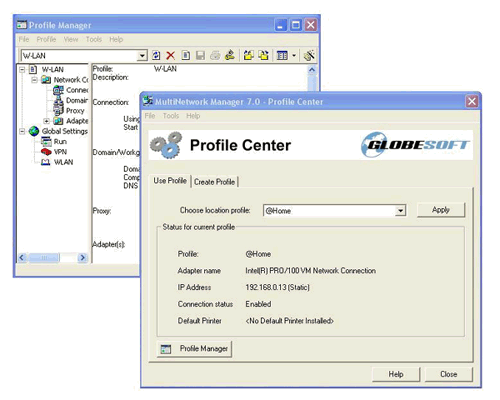This screenshot has height=400, width=500.
Task: Select the Global Settings node in tree
Action: coord(65,131)
